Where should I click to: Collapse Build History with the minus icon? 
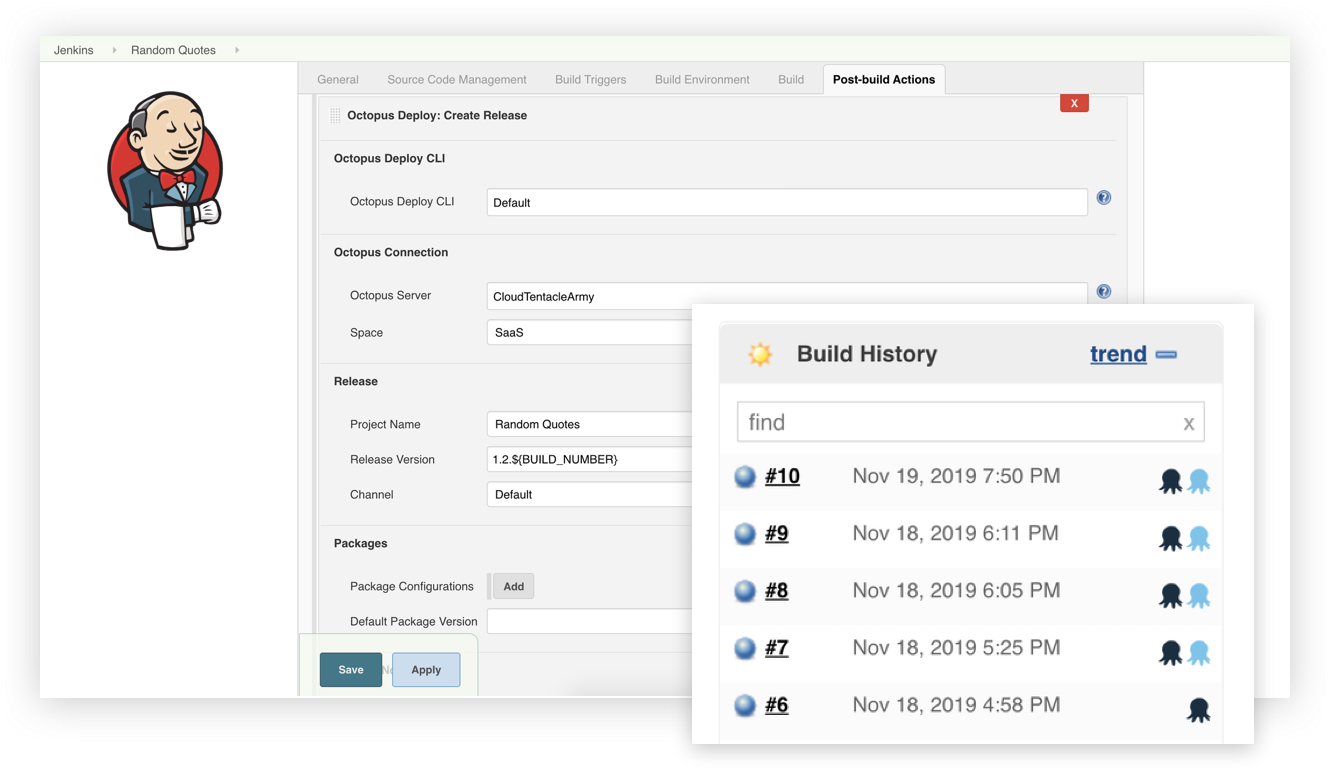[x=1166, y=354]
